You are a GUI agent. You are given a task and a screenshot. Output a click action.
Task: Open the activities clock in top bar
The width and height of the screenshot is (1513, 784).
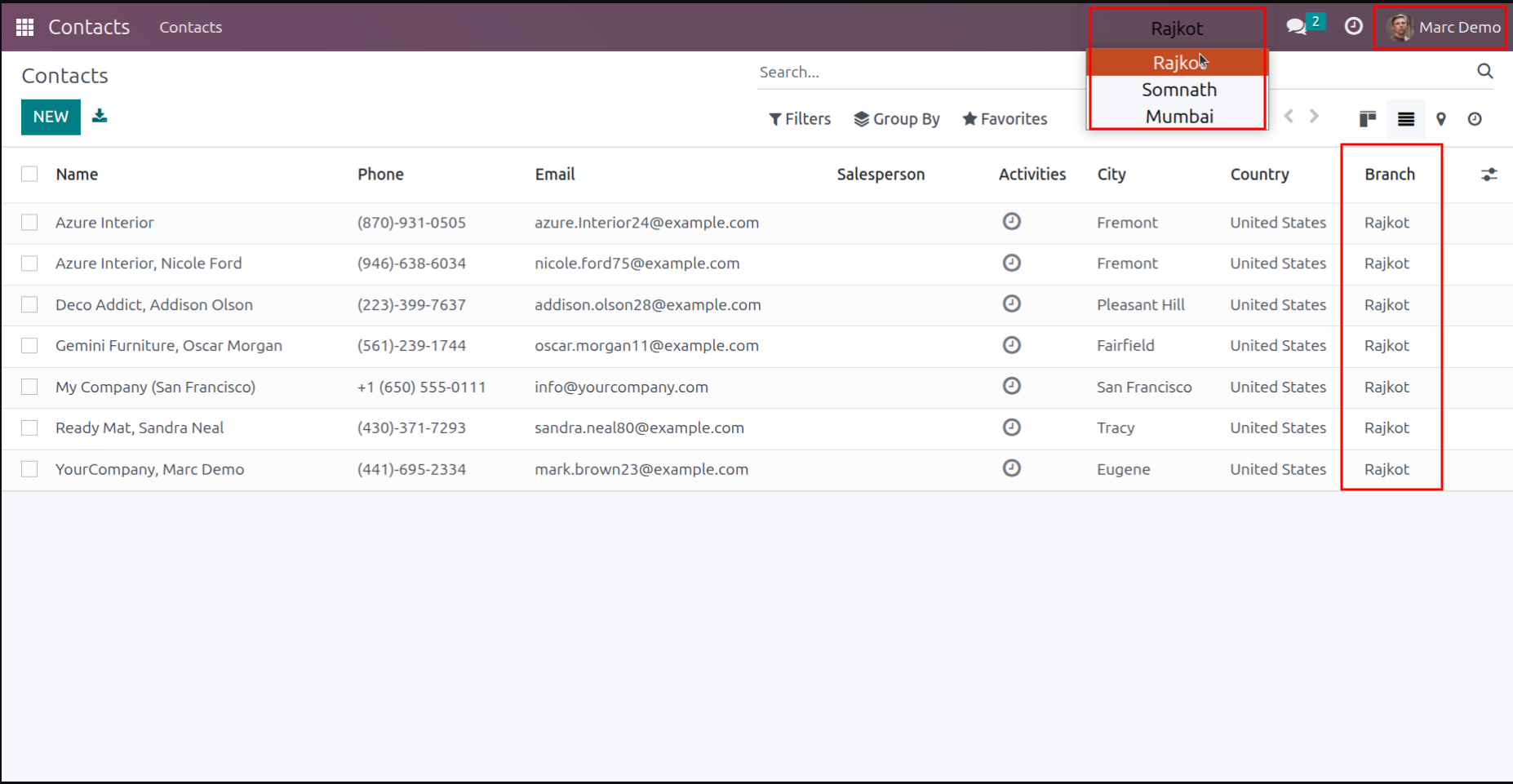(x=1353, y=26)
